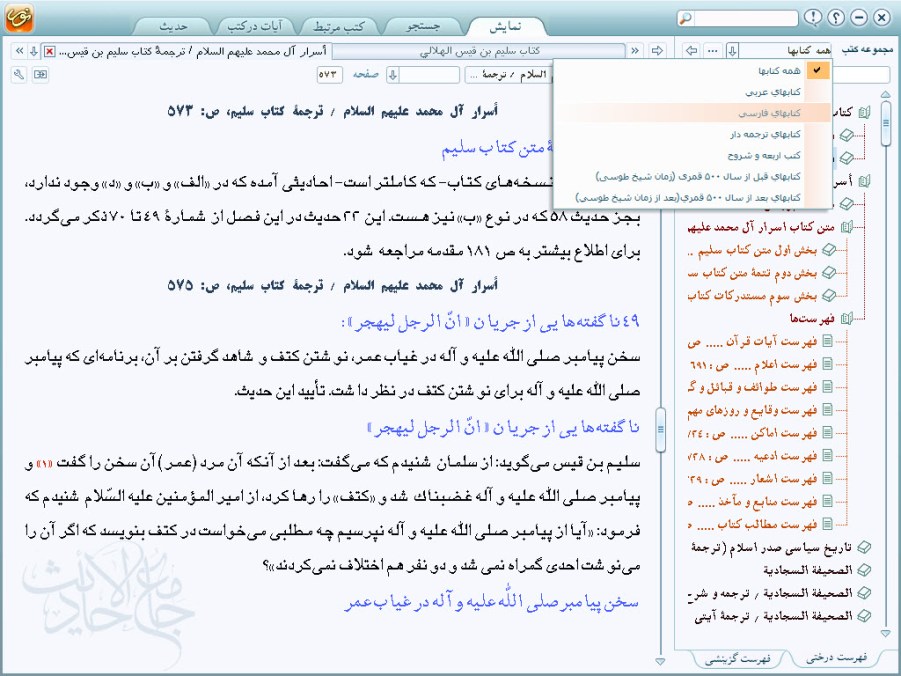Open the tab list arrow beside the red X
Screen dimensions: 901x676
(x=34, y=51)
